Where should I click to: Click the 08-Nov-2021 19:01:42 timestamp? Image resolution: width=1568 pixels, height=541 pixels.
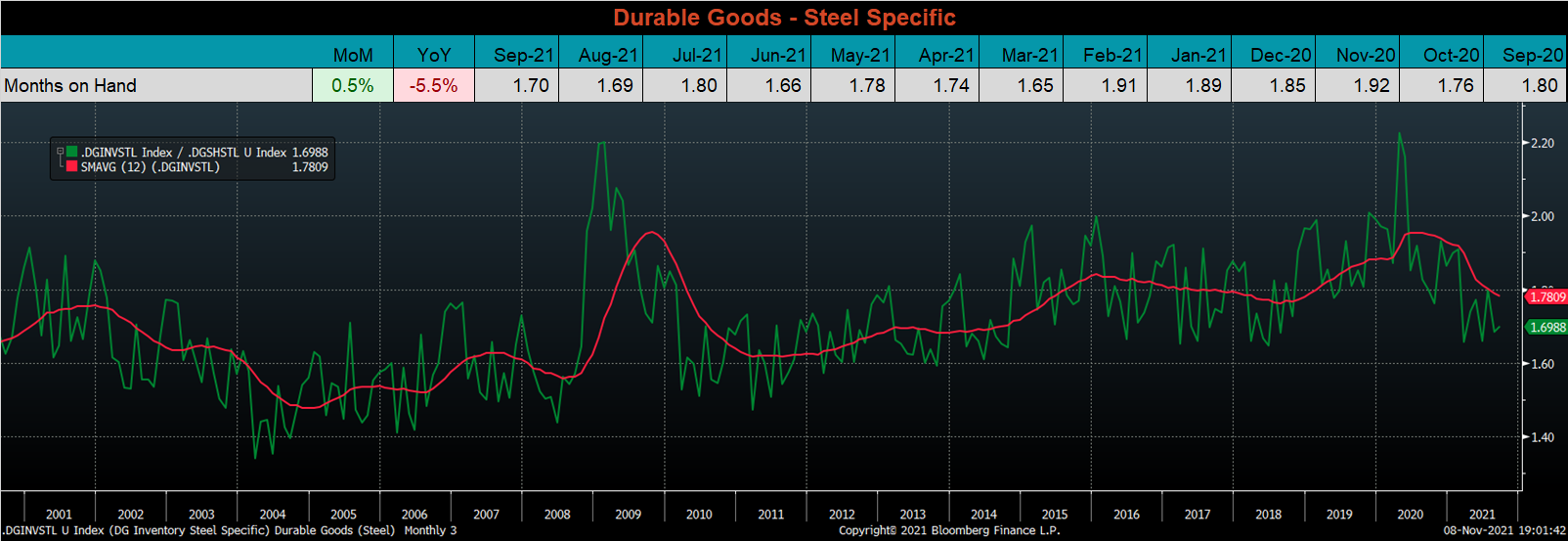tap(1504, 530)
